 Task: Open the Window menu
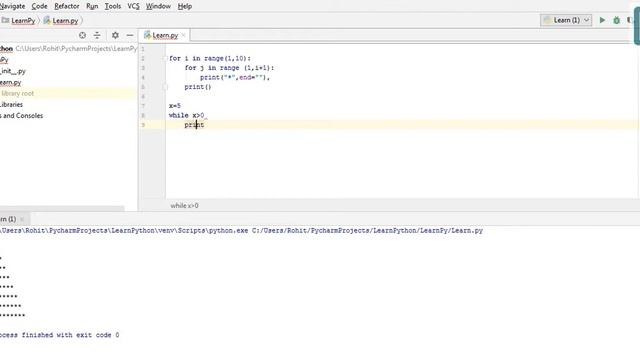point(158,6)
